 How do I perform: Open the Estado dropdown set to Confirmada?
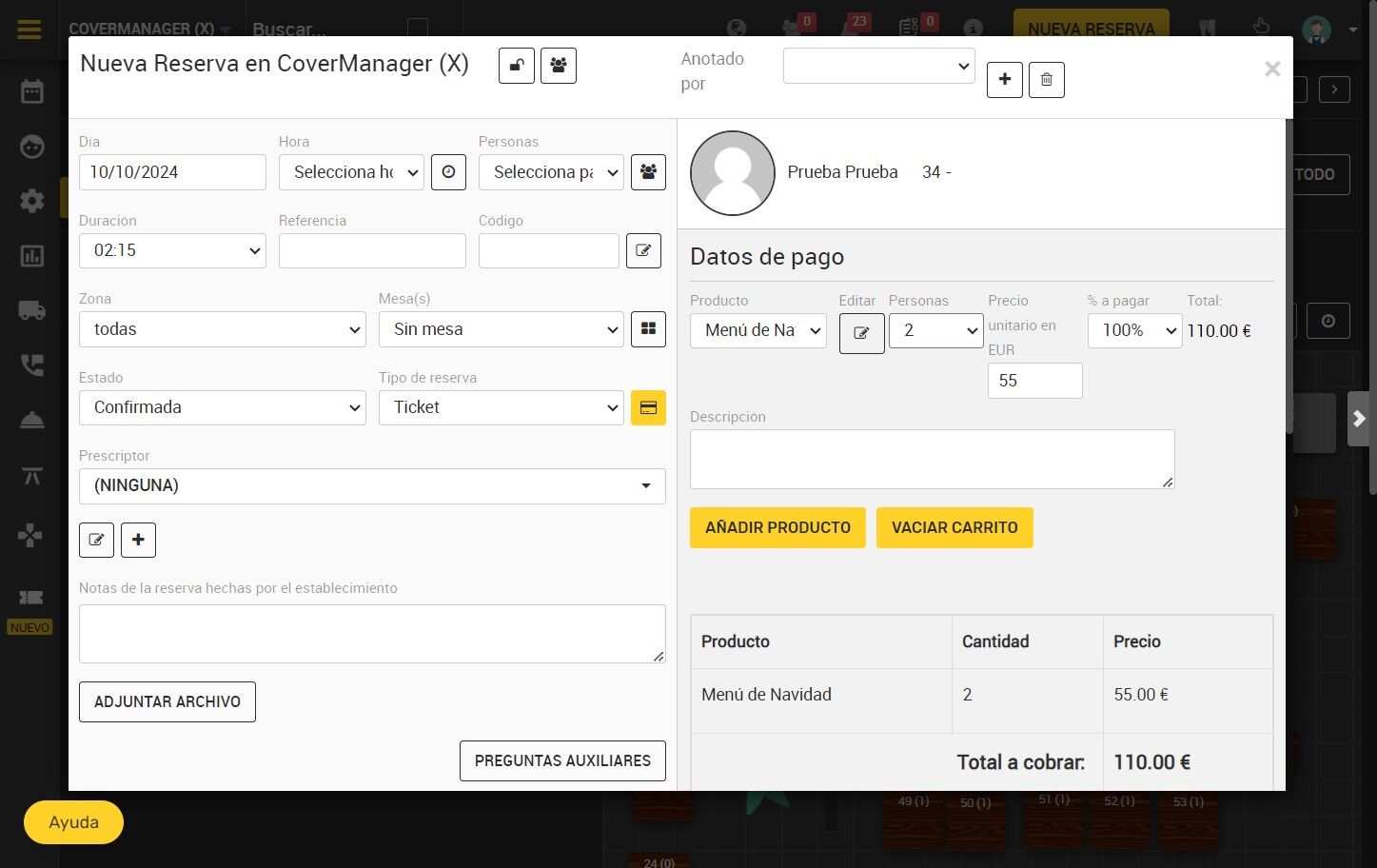(223, 407)
